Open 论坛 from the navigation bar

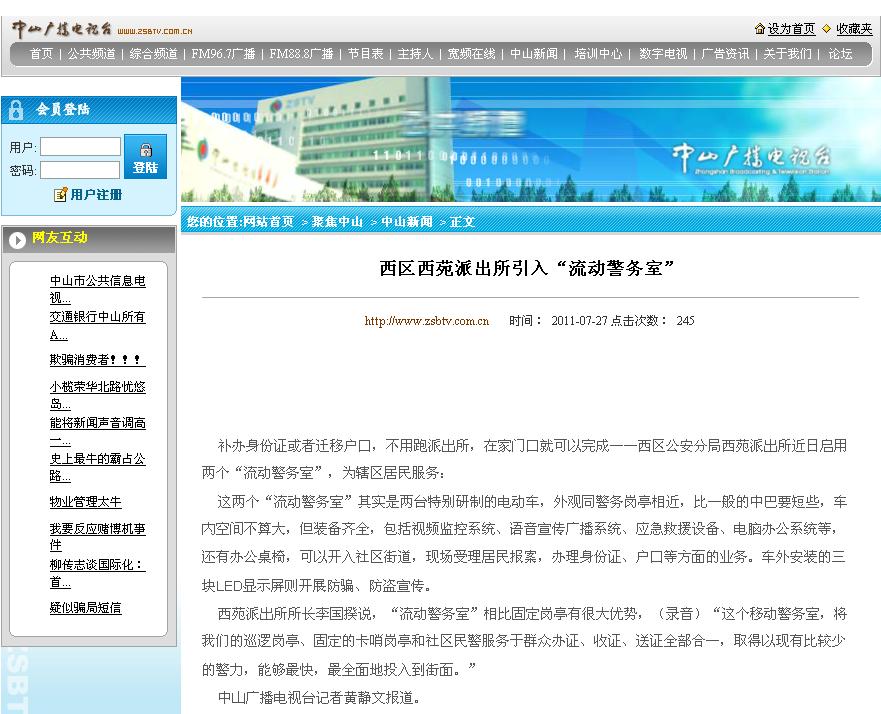click(x=840, y=54)
